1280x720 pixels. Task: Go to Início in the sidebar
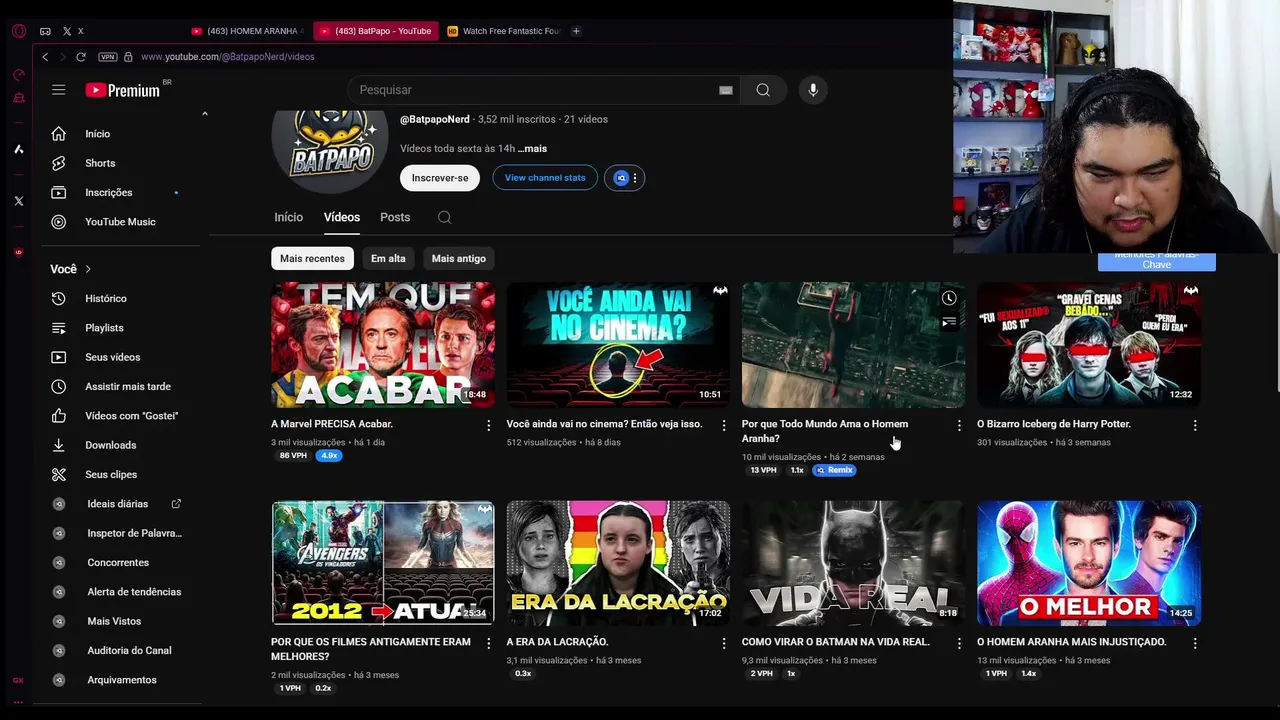118,134
